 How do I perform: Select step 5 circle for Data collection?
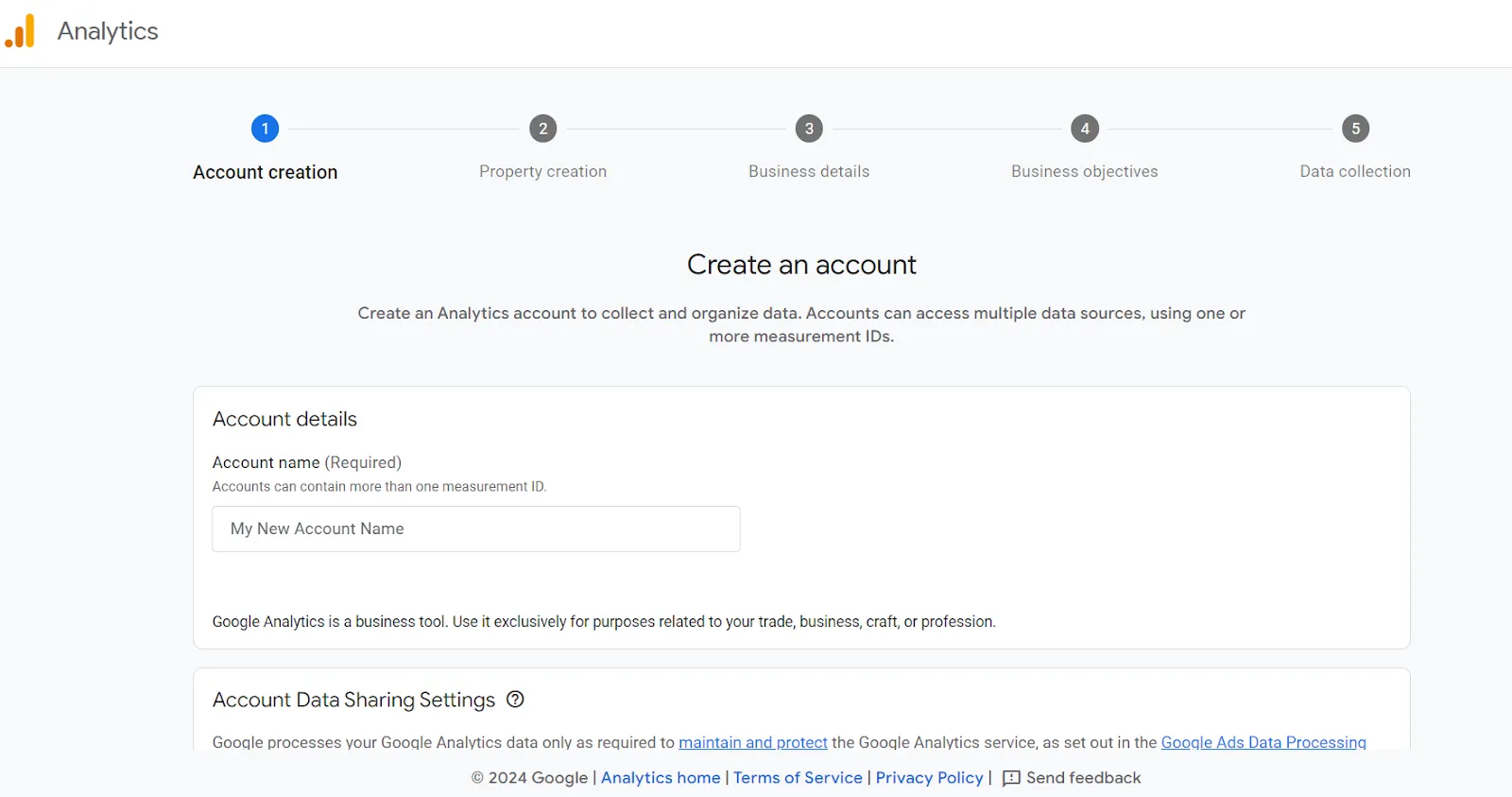pos(1355,129)
